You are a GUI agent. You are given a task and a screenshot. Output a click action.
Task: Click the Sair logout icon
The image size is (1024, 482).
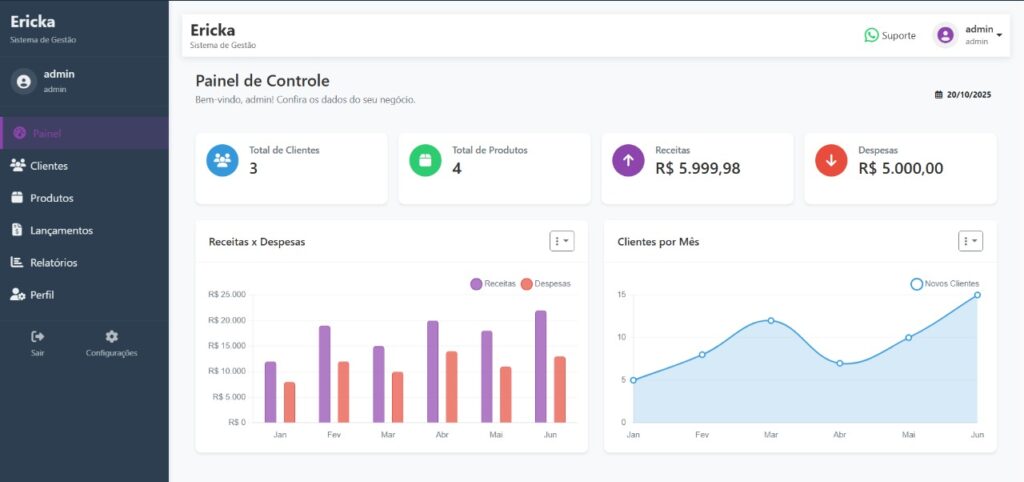click(x=38, y=337)
